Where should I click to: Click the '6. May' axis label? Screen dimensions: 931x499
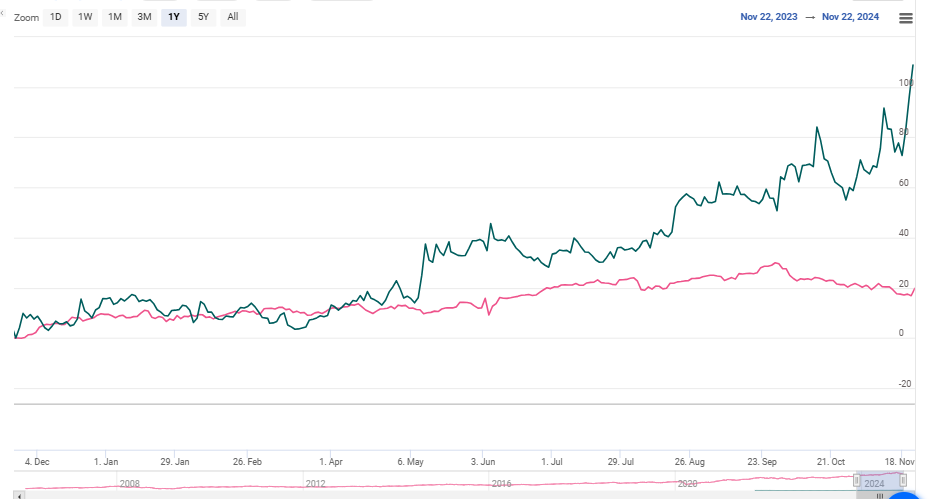pyautogui.click(x=410, y=462)
